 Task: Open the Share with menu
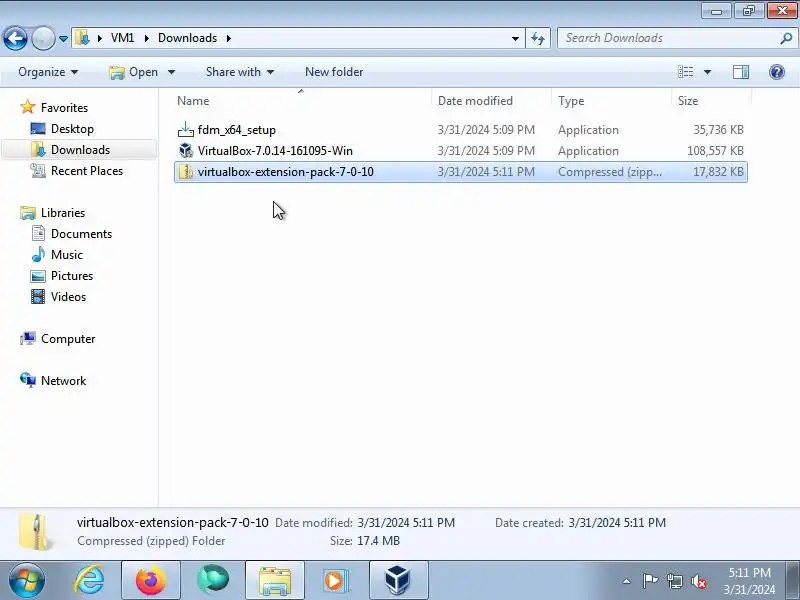click(240, 72)
